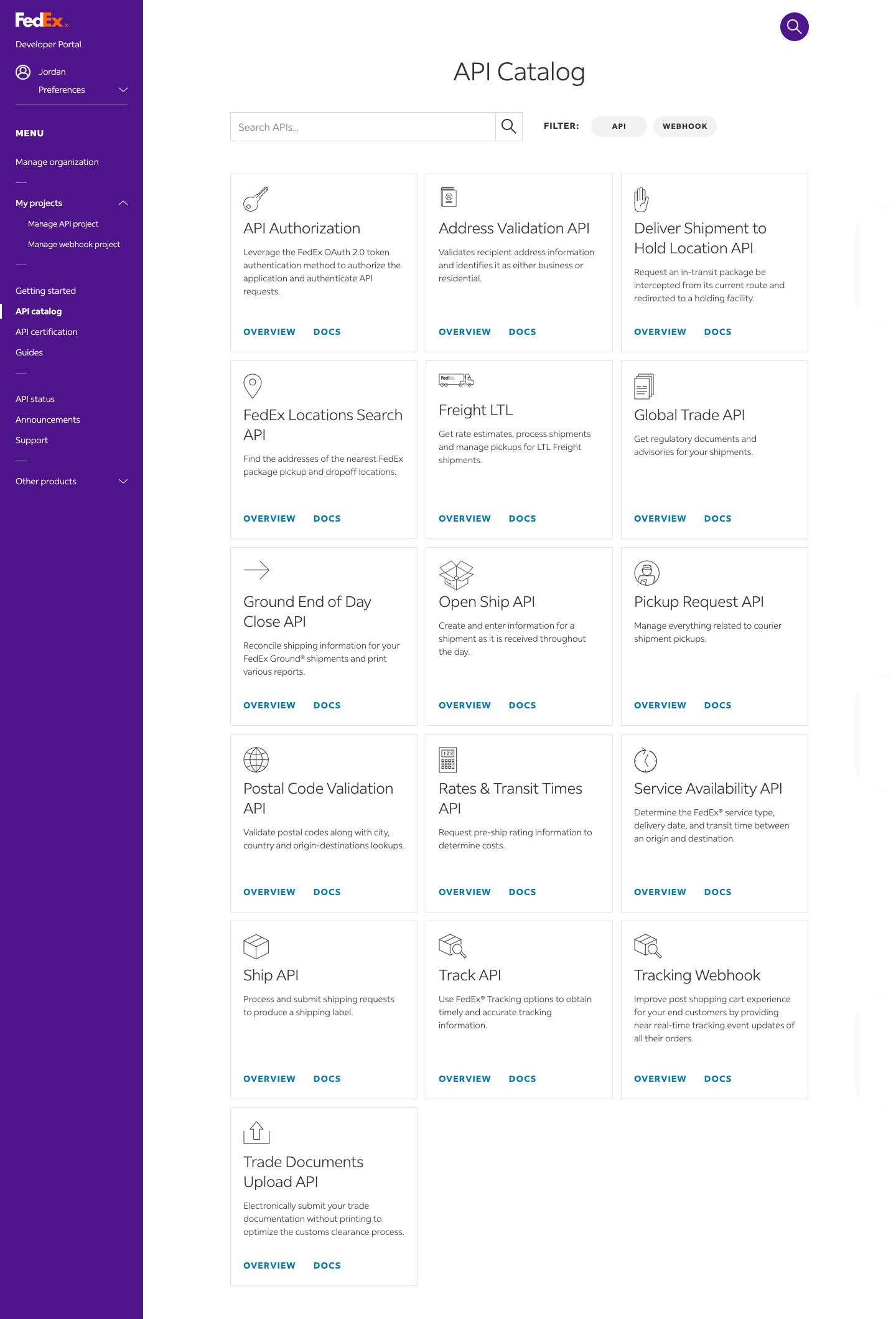Open Guides in the sidebar
Screen dimensions: 896x1319
[29, 352]
